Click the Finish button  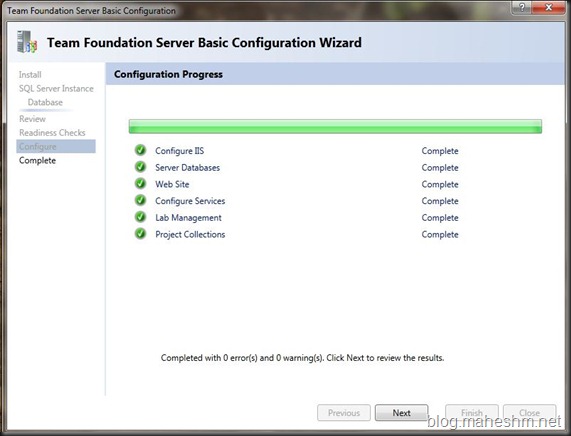472,413
